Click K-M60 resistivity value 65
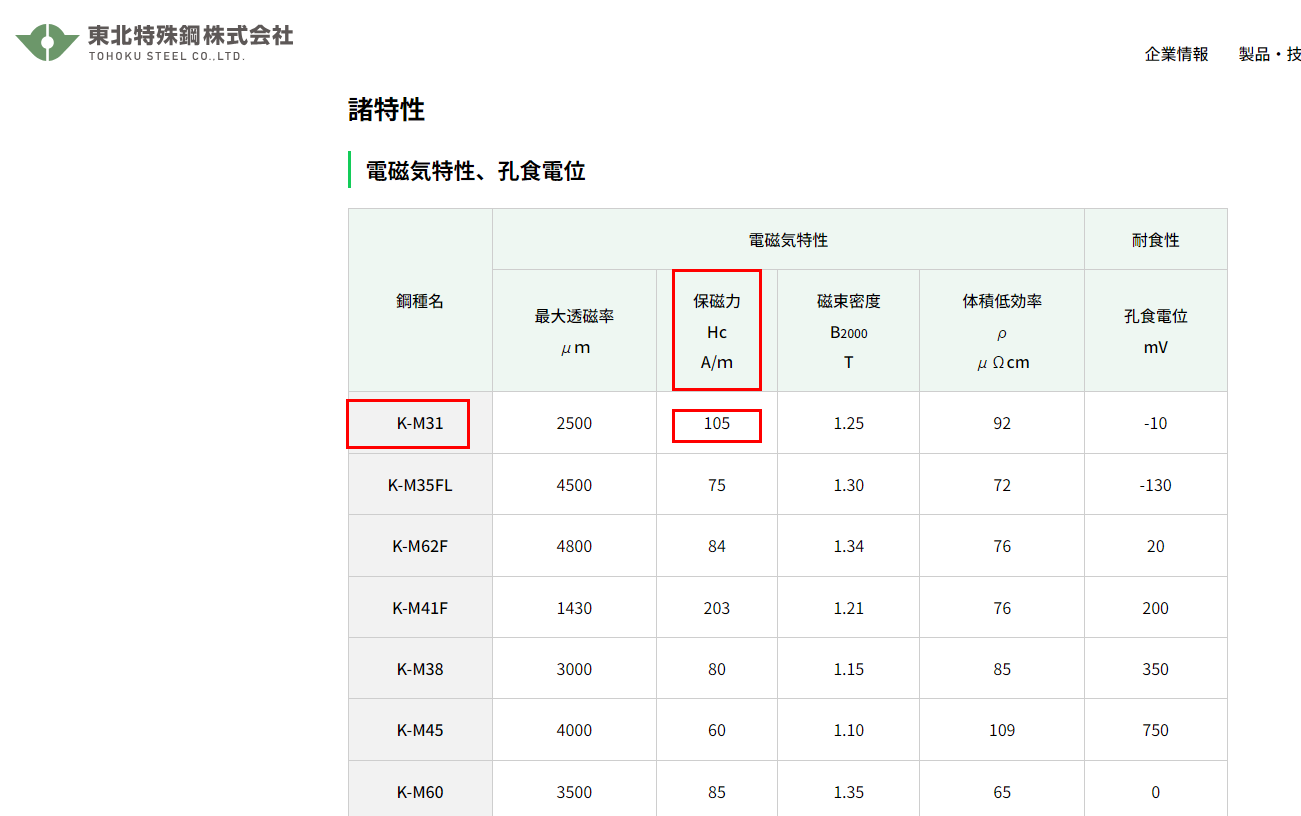Screen dimensions: 1301x816 coord(1002,792)
